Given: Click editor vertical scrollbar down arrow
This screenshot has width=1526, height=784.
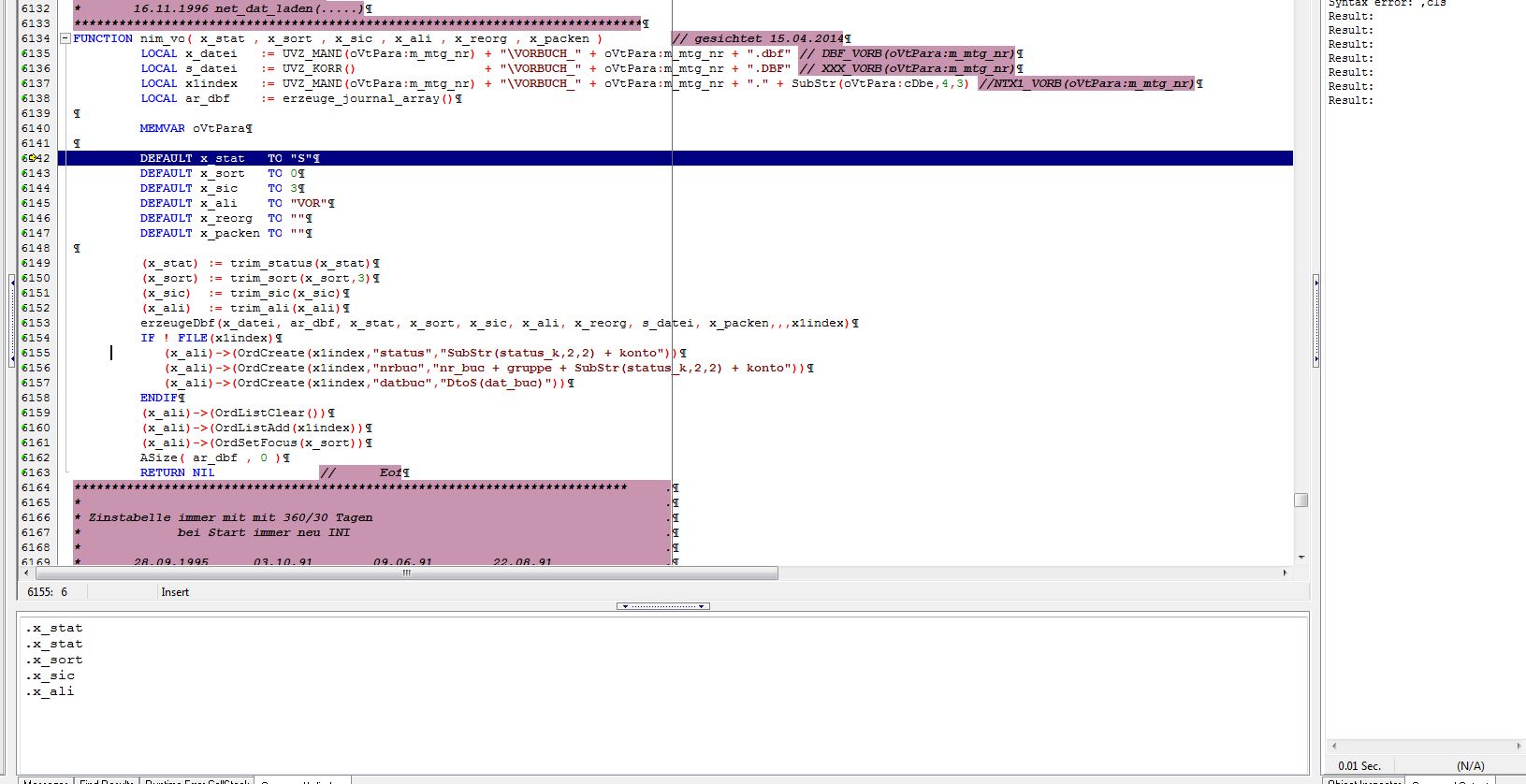Looking at the screenshot, I should (1301, 558).
